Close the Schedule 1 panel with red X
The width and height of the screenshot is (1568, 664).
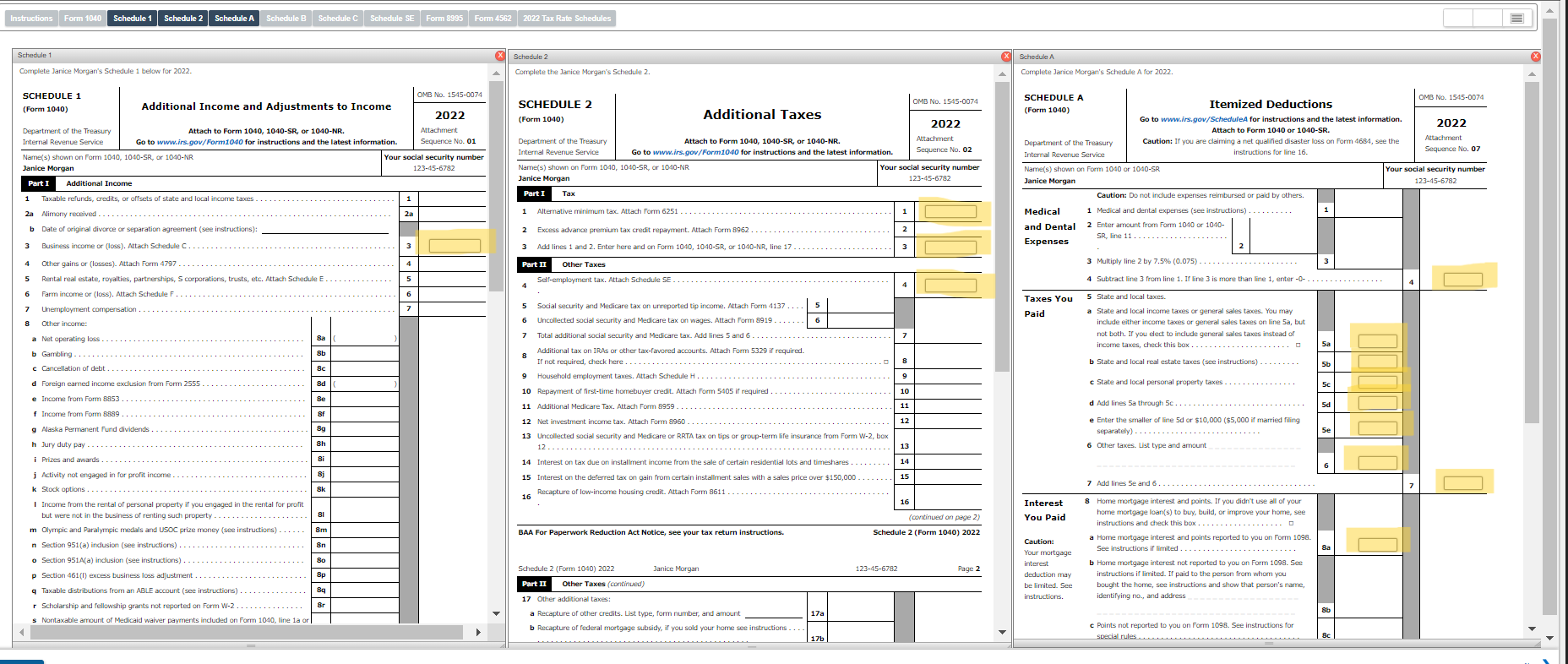(x=500, y=55)
